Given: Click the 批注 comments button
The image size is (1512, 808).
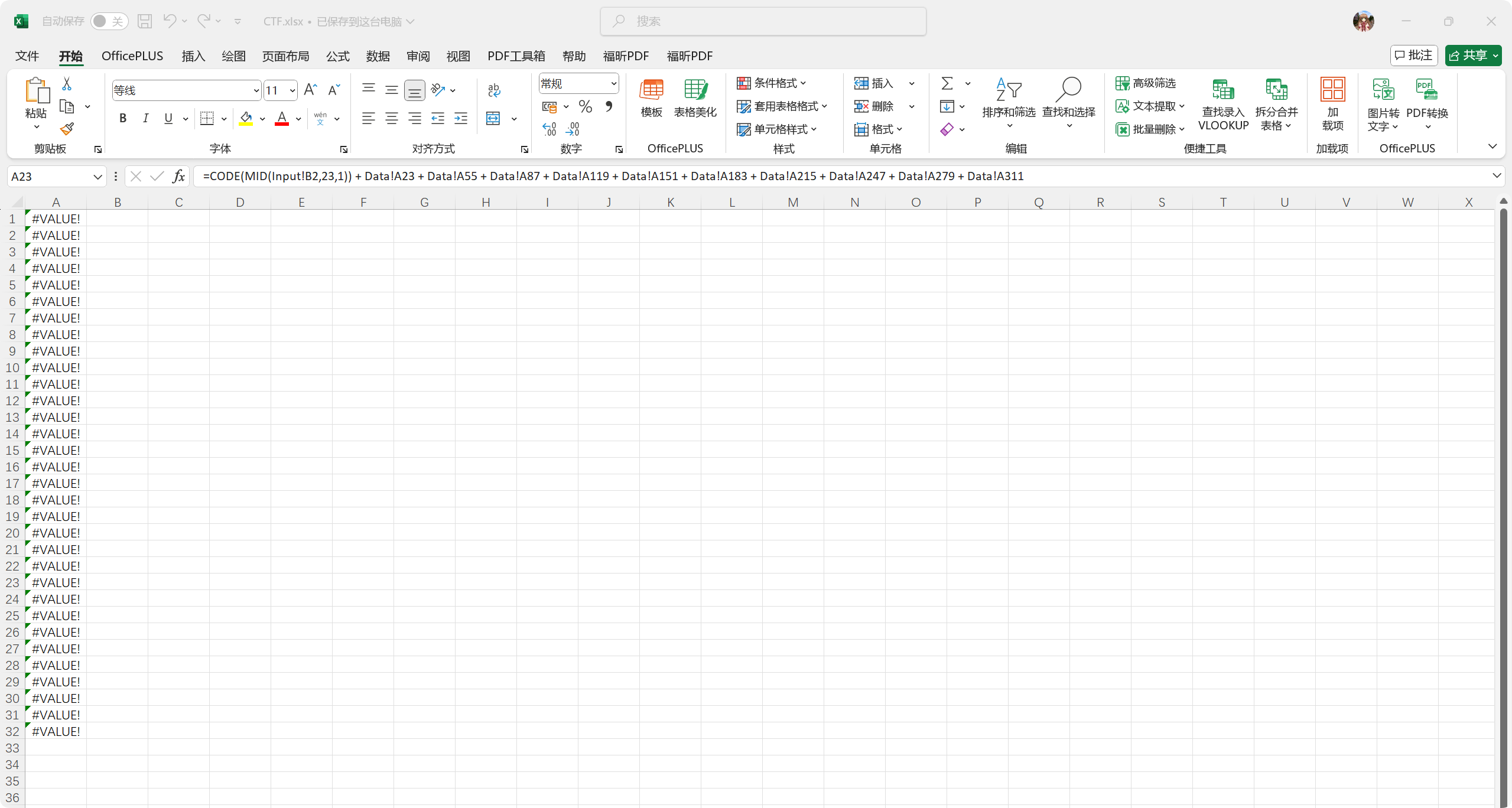Looking at the screenshot, I should [1413, 56].
